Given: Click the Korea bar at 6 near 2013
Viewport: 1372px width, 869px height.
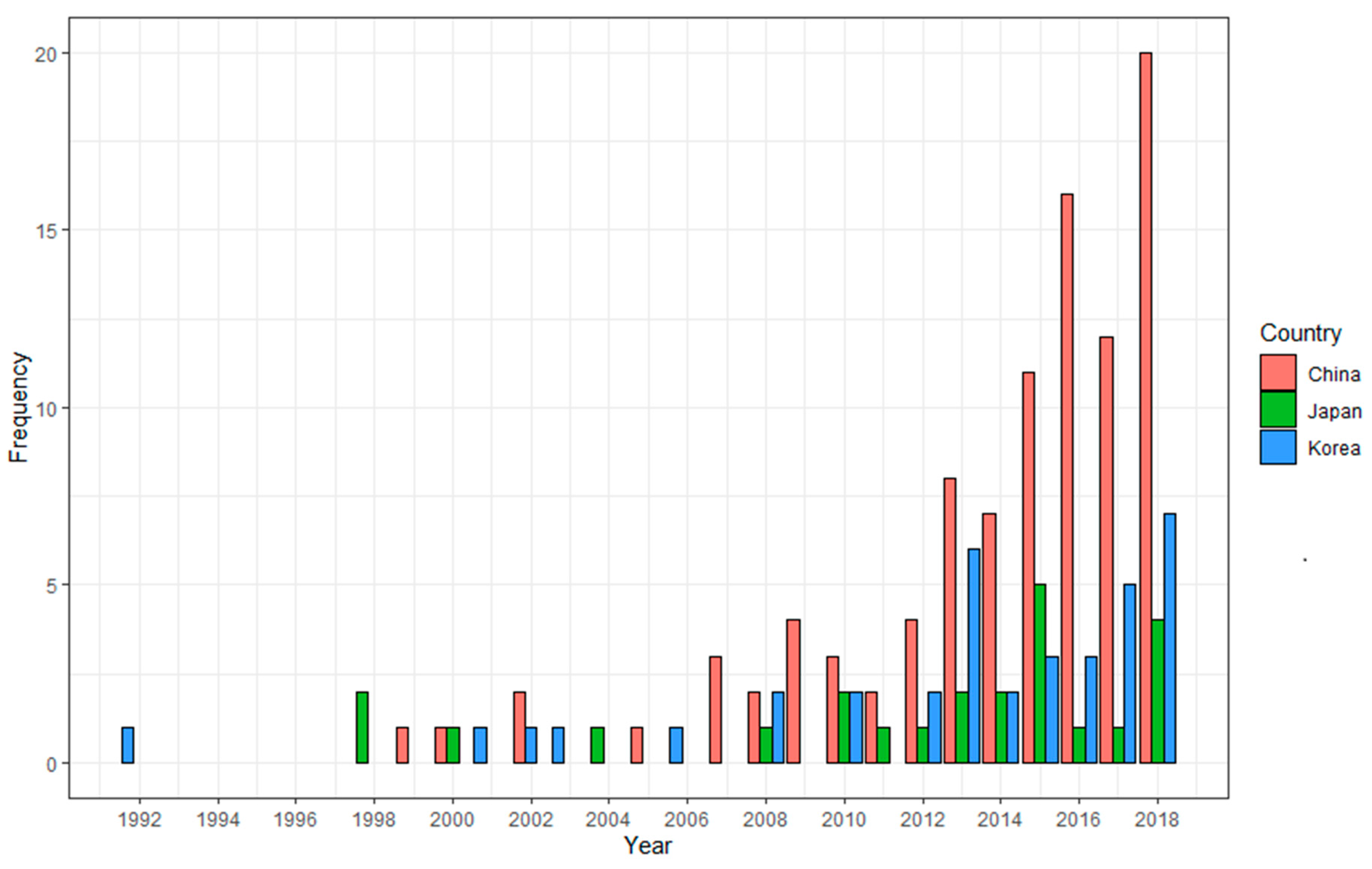Looking at the screenshot, I should pyautogui.click(x=974, y=656).
